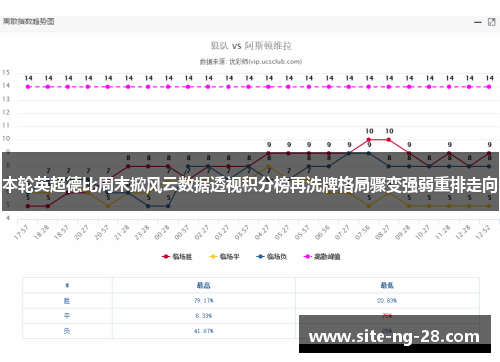Click the 12:28 x-axis time label
This screenshot has width=500, height=362.
463,232
